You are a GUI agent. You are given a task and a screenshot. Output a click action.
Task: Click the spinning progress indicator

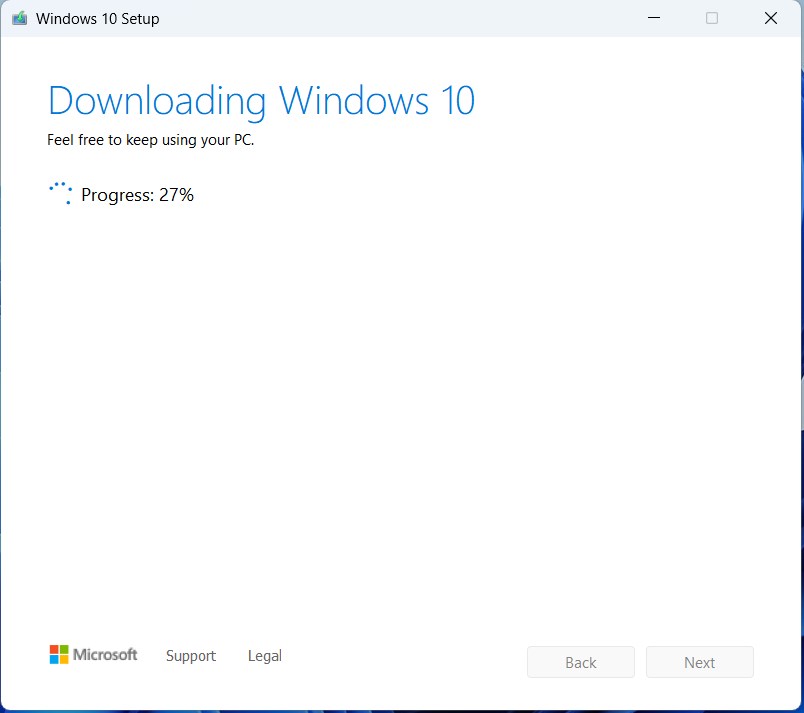61,194
